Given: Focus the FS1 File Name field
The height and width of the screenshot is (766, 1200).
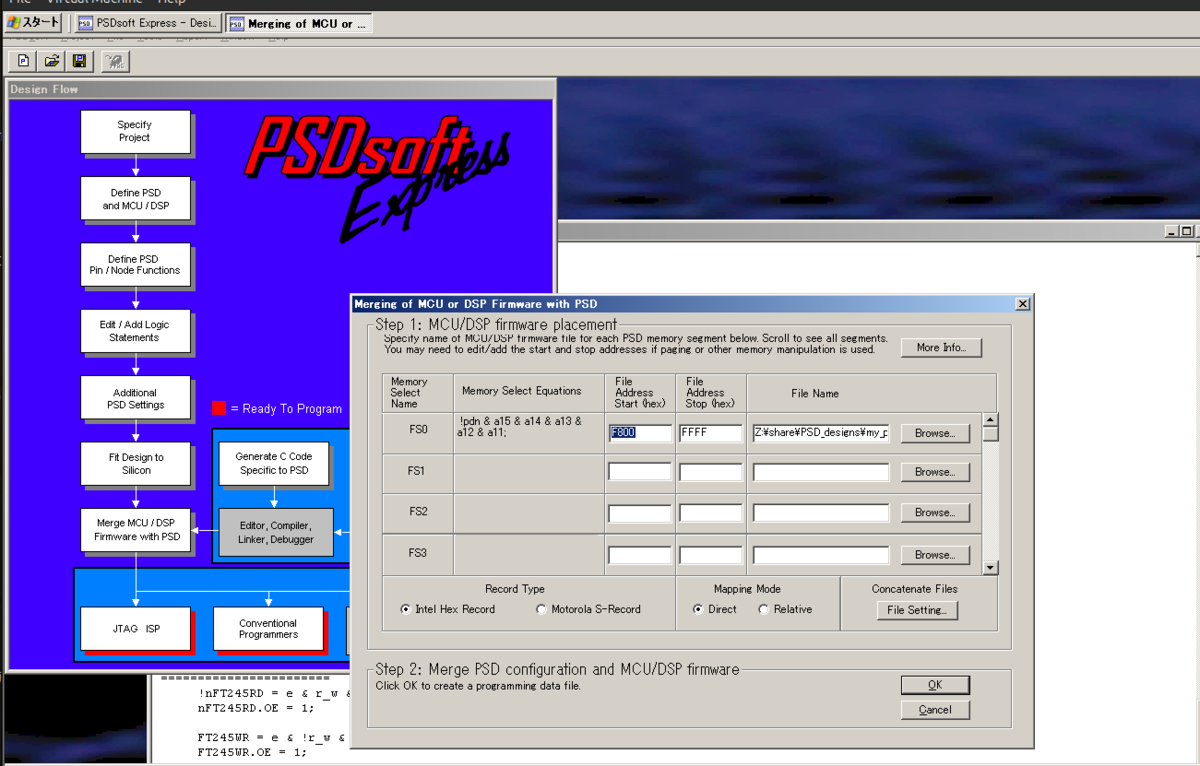Looking at the screenshot, I should point(821,472).
